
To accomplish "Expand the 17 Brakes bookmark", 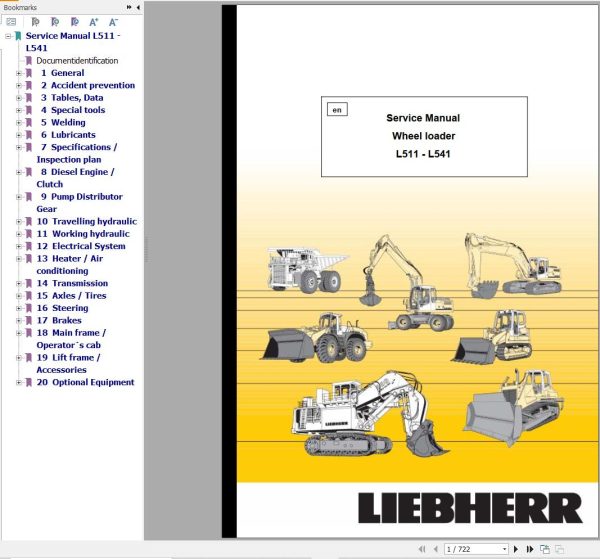I will (x=18, y=321).
